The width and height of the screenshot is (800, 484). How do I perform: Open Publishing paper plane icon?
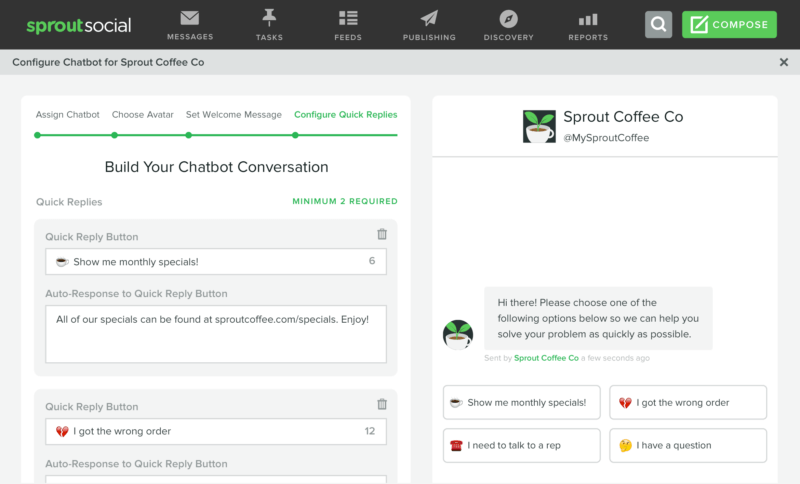coord(429,19)
